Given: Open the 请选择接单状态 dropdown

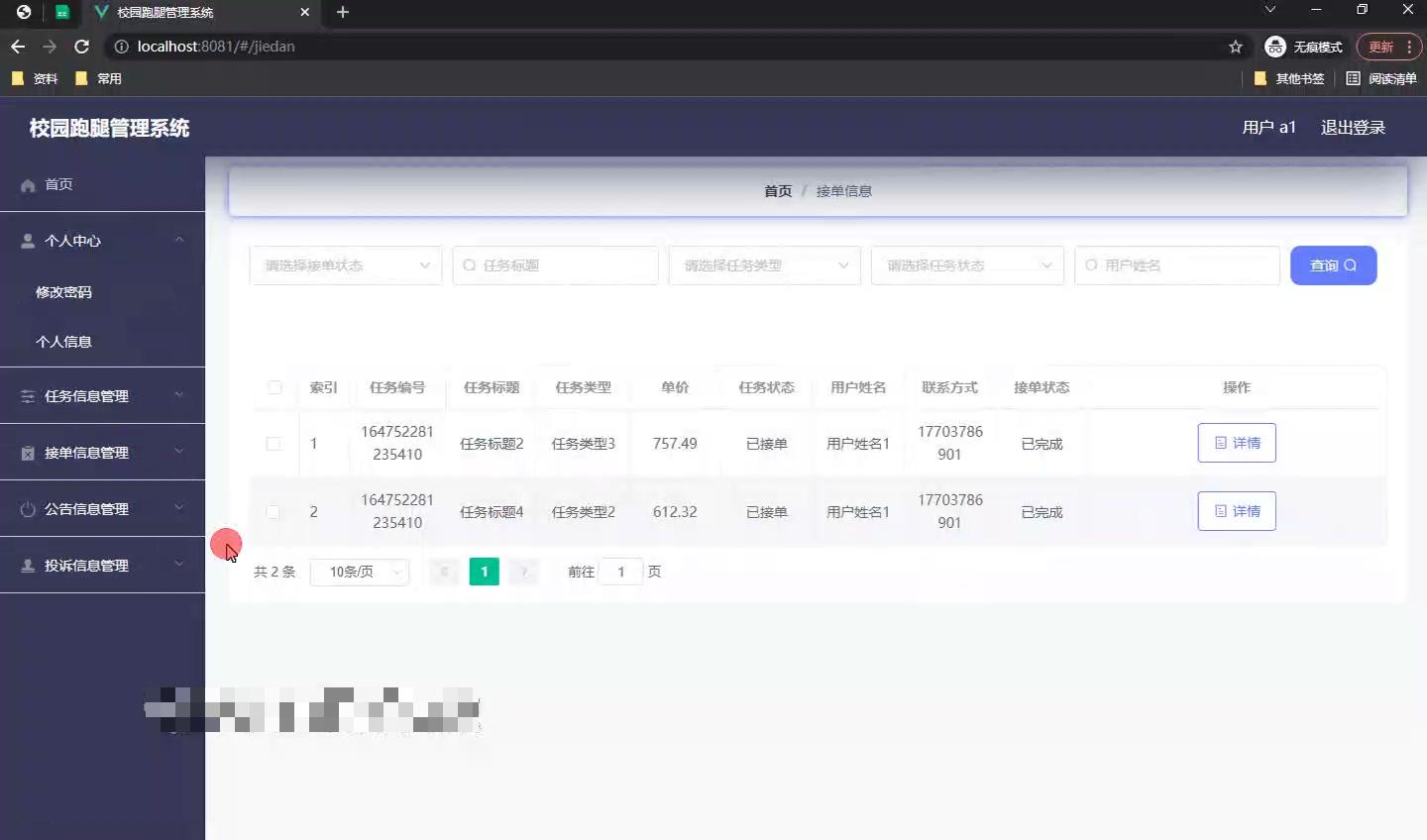Looking at the screenshot, I should 346,265.
